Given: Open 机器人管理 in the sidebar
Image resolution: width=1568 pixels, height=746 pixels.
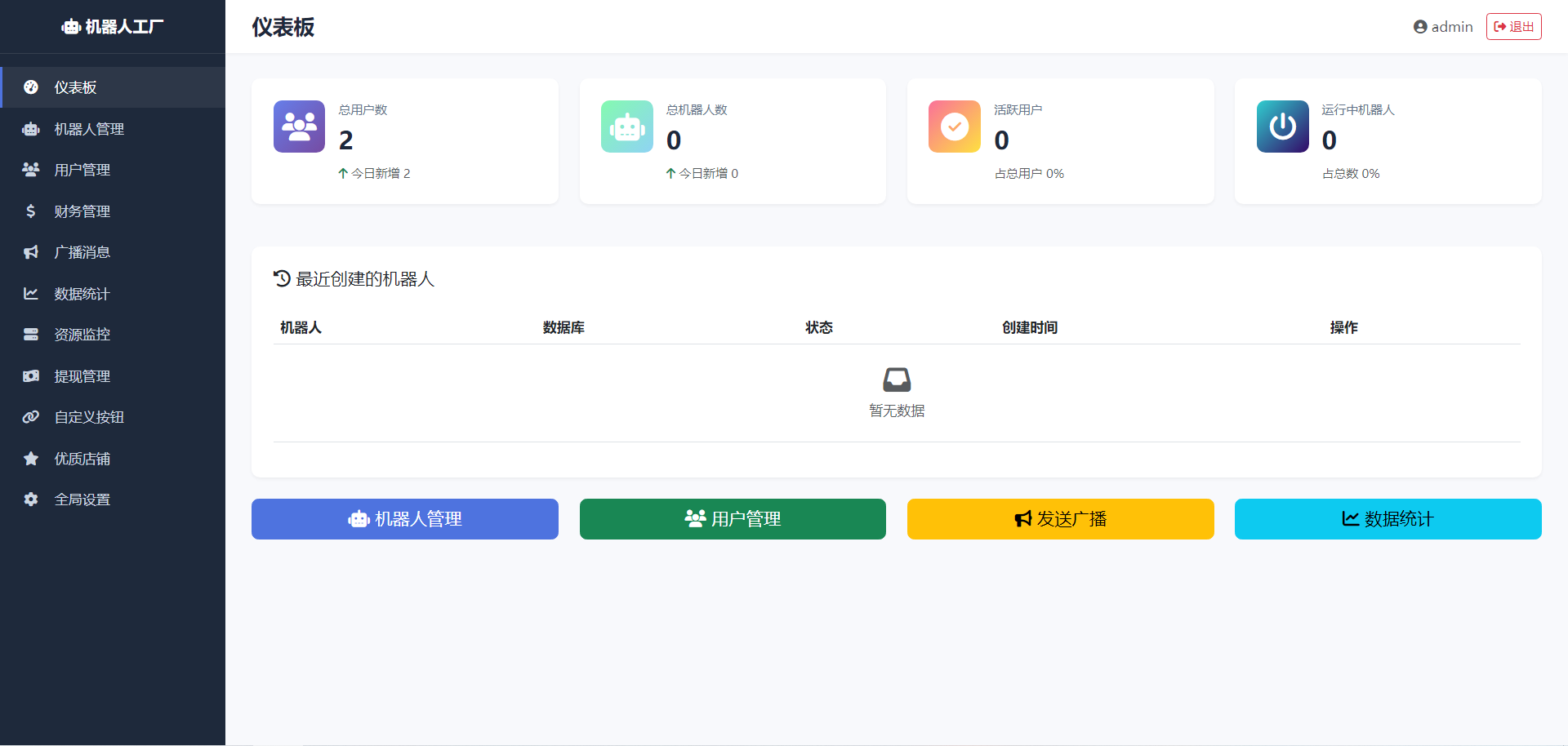Looking at the screenshot, I should (x=89, y=129).
